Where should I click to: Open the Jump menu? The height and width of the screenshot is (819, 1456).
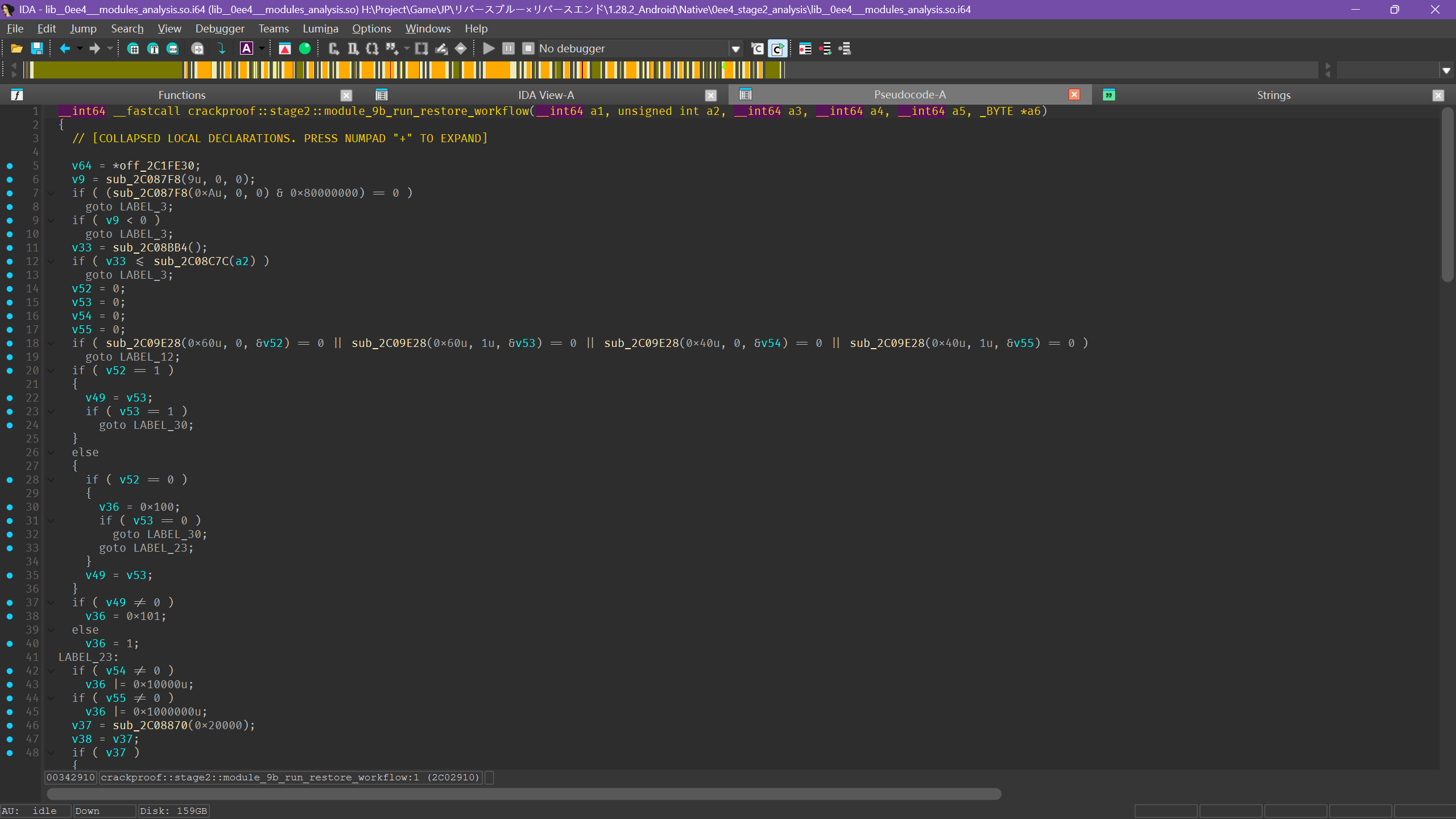(83, 28)
